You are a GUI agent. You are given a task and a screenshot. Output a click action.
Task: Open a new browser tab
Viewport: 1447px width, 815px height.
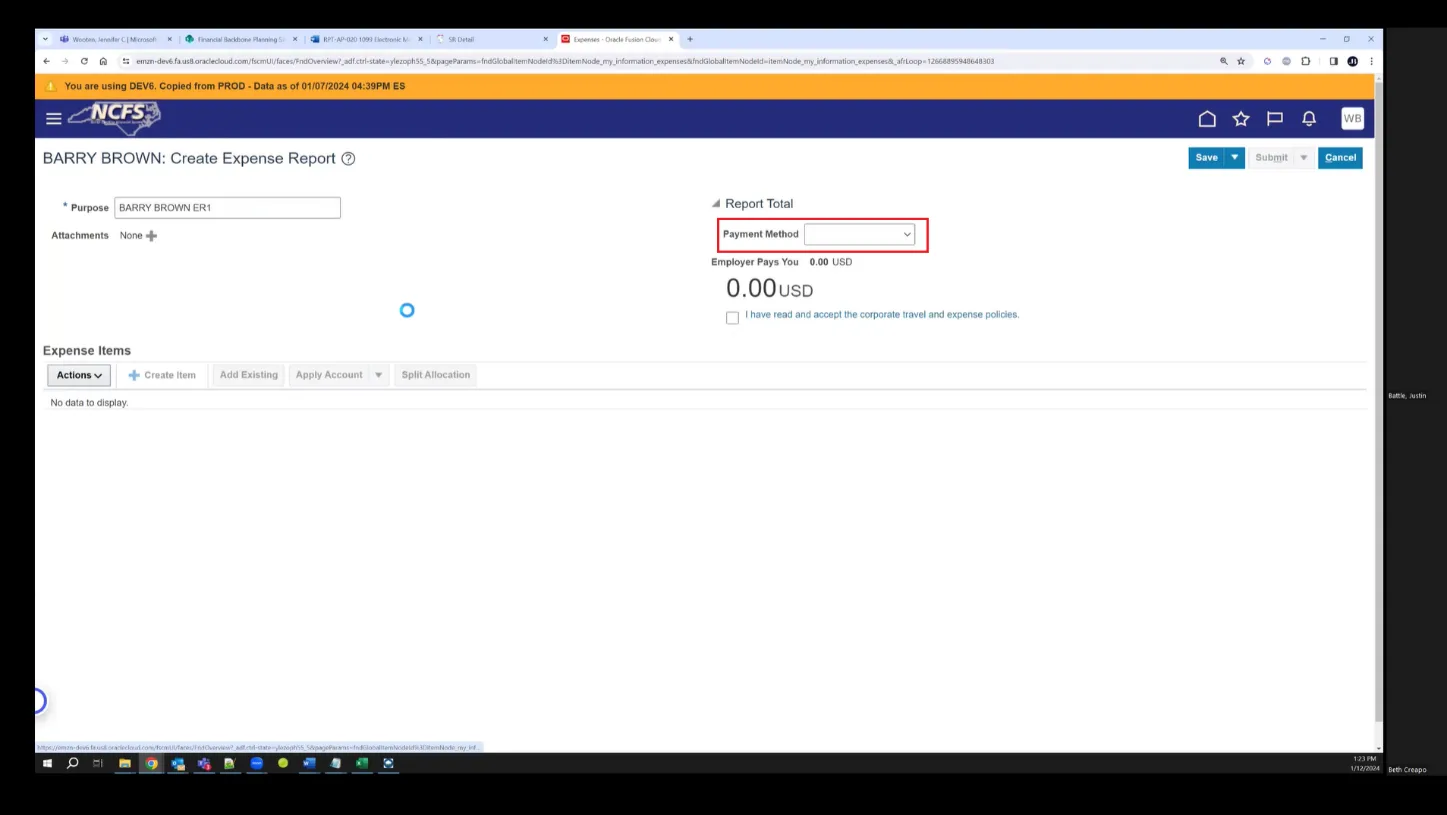[x=690, y=39]
